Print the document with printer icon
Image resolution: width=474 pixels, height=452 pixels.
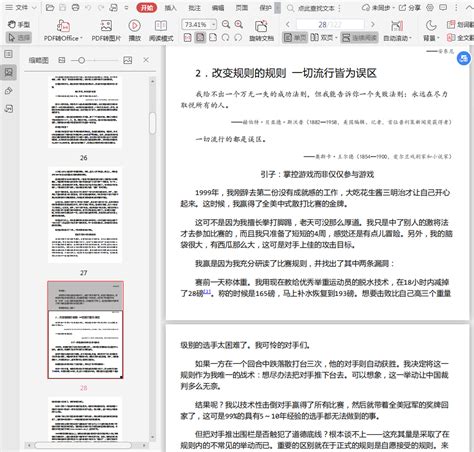point(76,7)
